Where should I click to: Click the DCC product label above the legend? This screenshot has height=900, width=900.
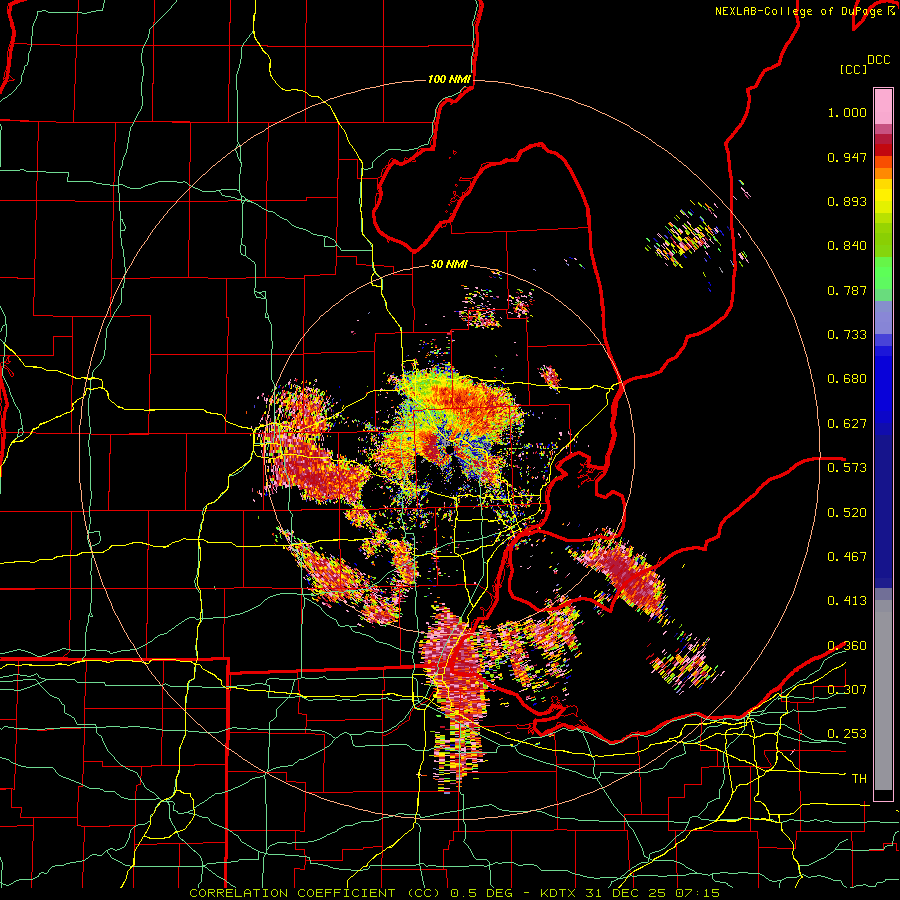click(879, 60)
